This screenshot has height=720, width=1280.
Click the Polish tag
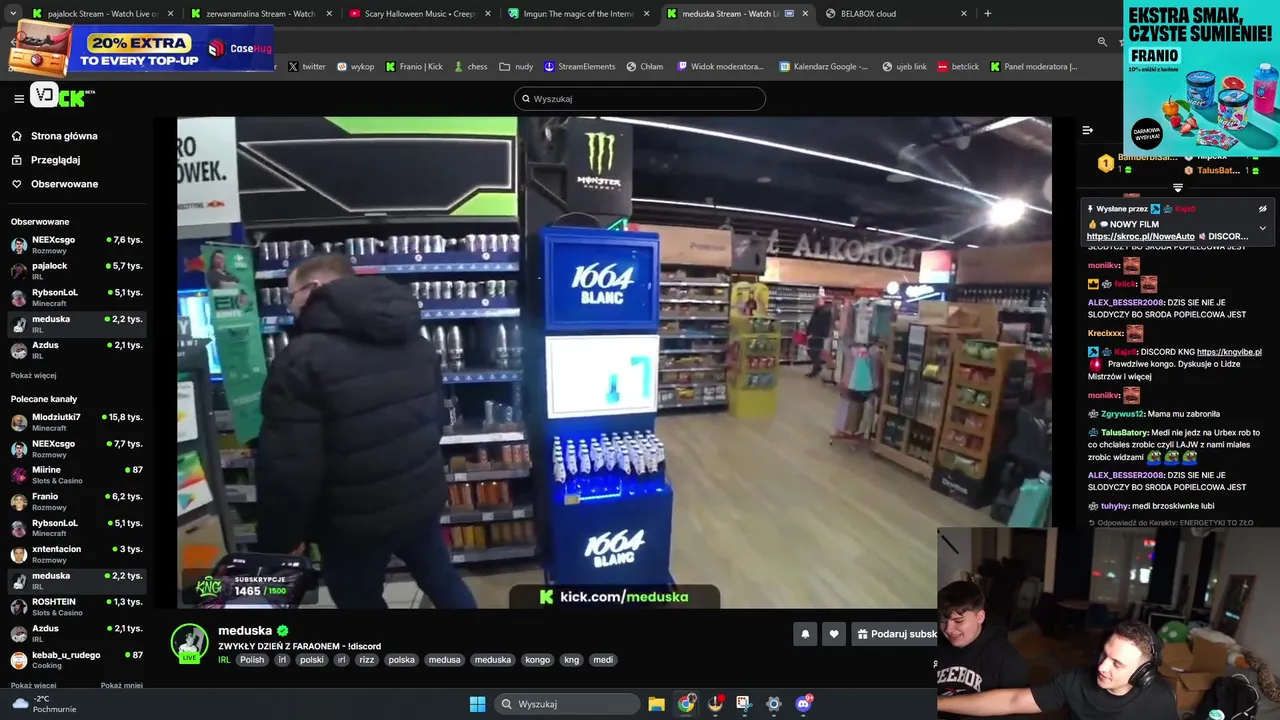tap(252, 660)
